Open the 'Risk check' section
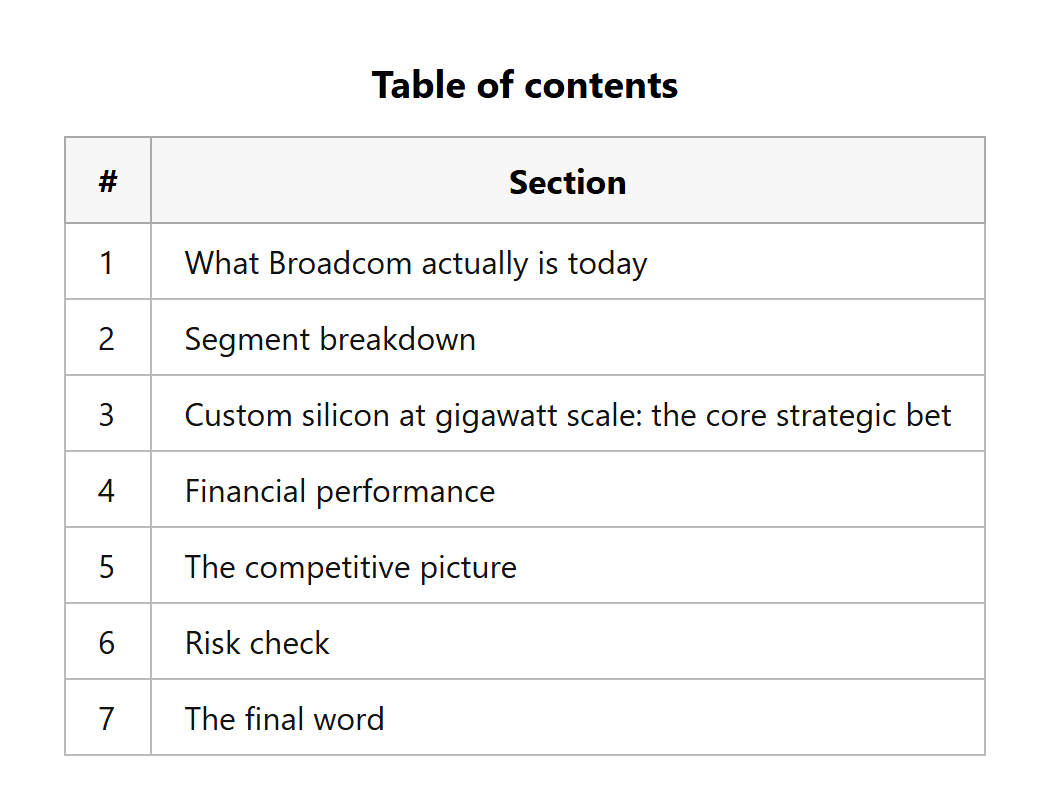This screenshot has width=1050, height=812. 257,643
